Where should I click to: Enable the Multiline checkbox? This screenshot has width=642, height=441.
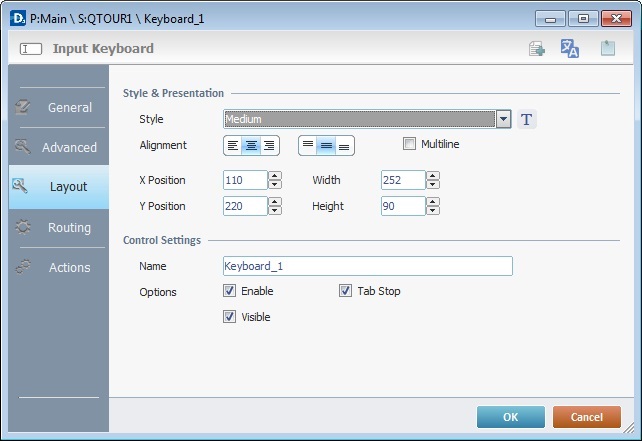point(409,144)
